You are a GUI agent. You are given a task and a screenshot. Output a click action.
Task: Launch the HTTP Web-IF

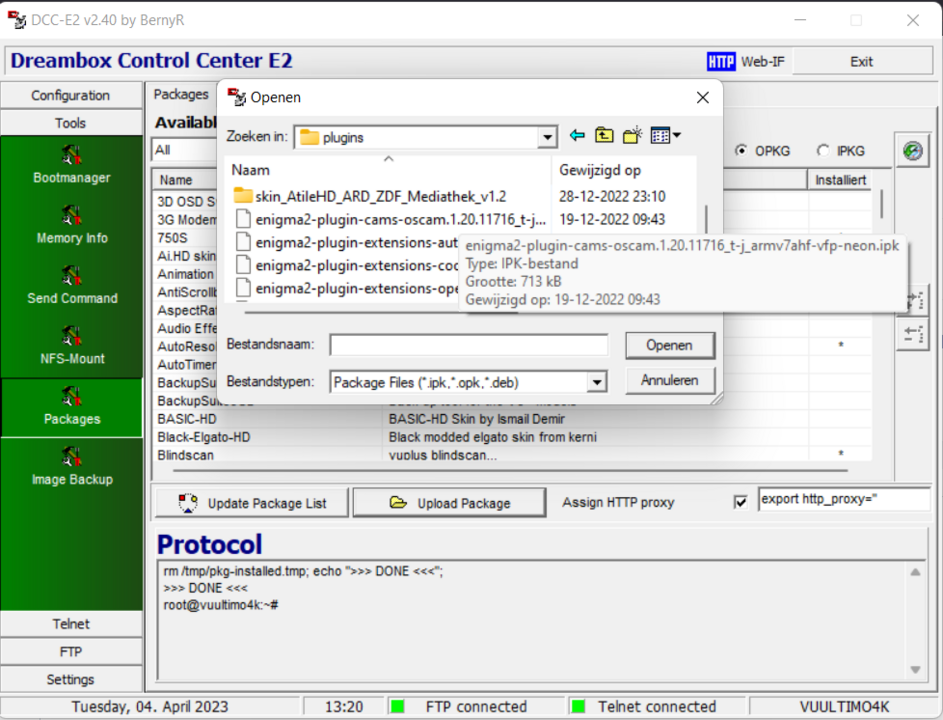tap(746, 61)
